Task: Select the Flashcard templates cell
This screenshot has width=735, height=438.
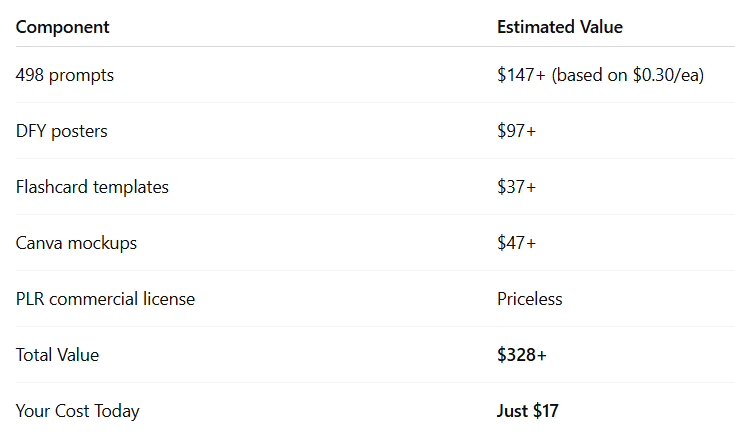Action: tap(92, 187)
